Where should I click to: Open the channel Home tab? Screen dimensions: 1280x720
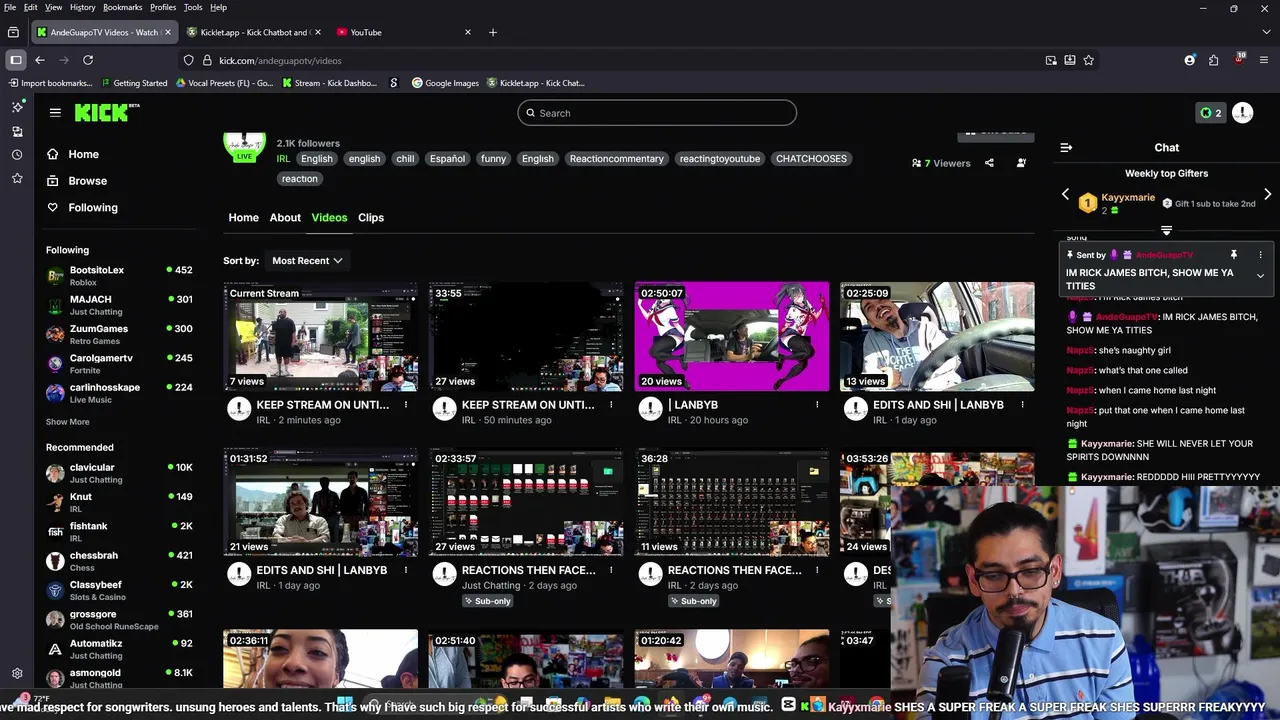(243, 217)
